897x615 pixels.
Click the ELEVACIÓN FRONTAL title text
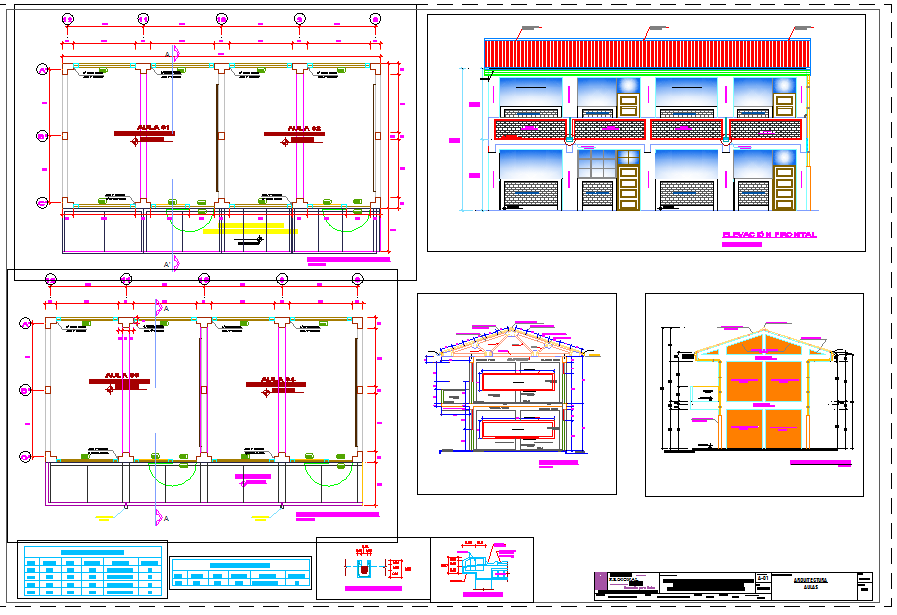coord(769,235)
